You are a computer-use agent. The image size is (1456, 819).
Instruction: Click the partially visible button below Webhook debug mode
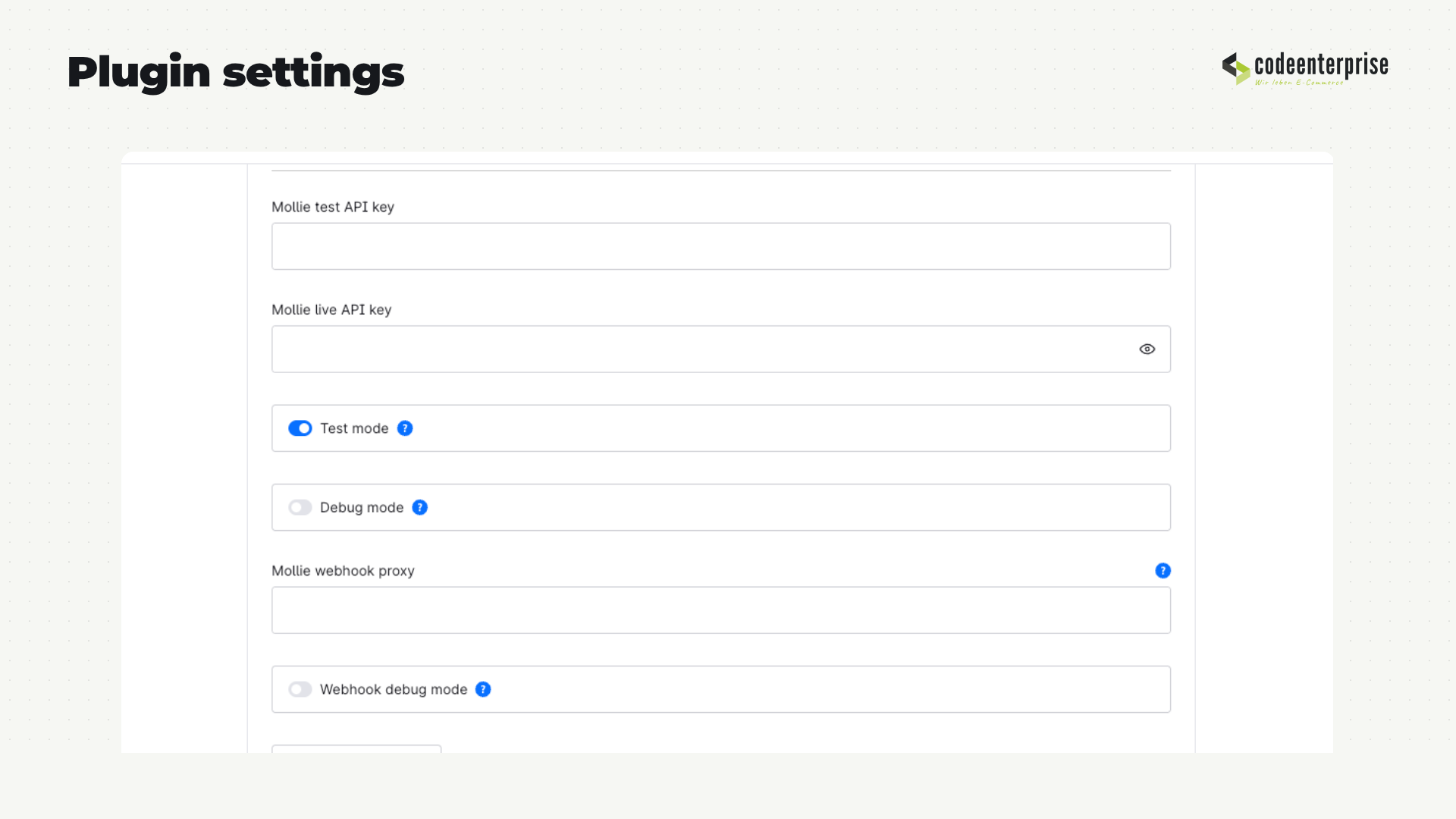click(356, 749)
